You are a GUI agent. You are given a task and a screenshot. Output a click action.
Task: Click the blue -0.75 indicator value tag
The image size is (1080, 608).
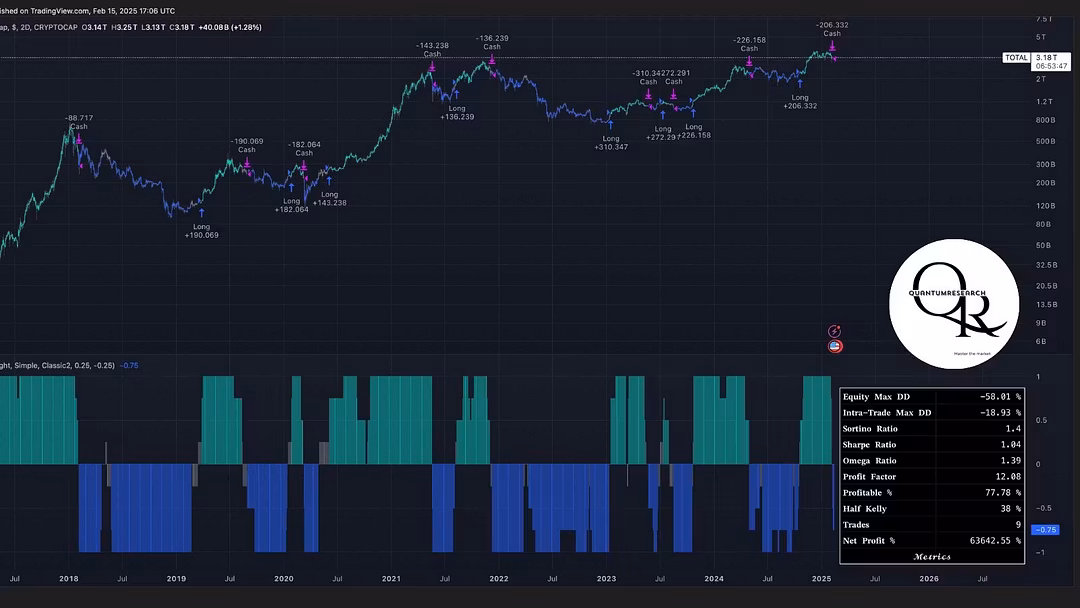point(1045,529)
